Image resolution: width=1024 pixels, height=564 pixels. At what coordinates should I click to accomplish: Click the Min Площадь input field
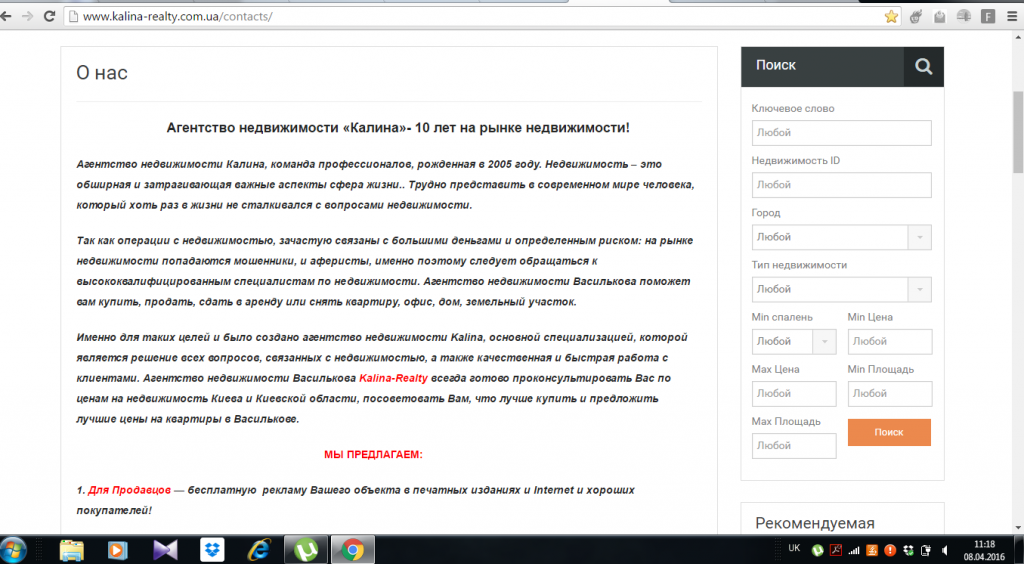[889, 394]
